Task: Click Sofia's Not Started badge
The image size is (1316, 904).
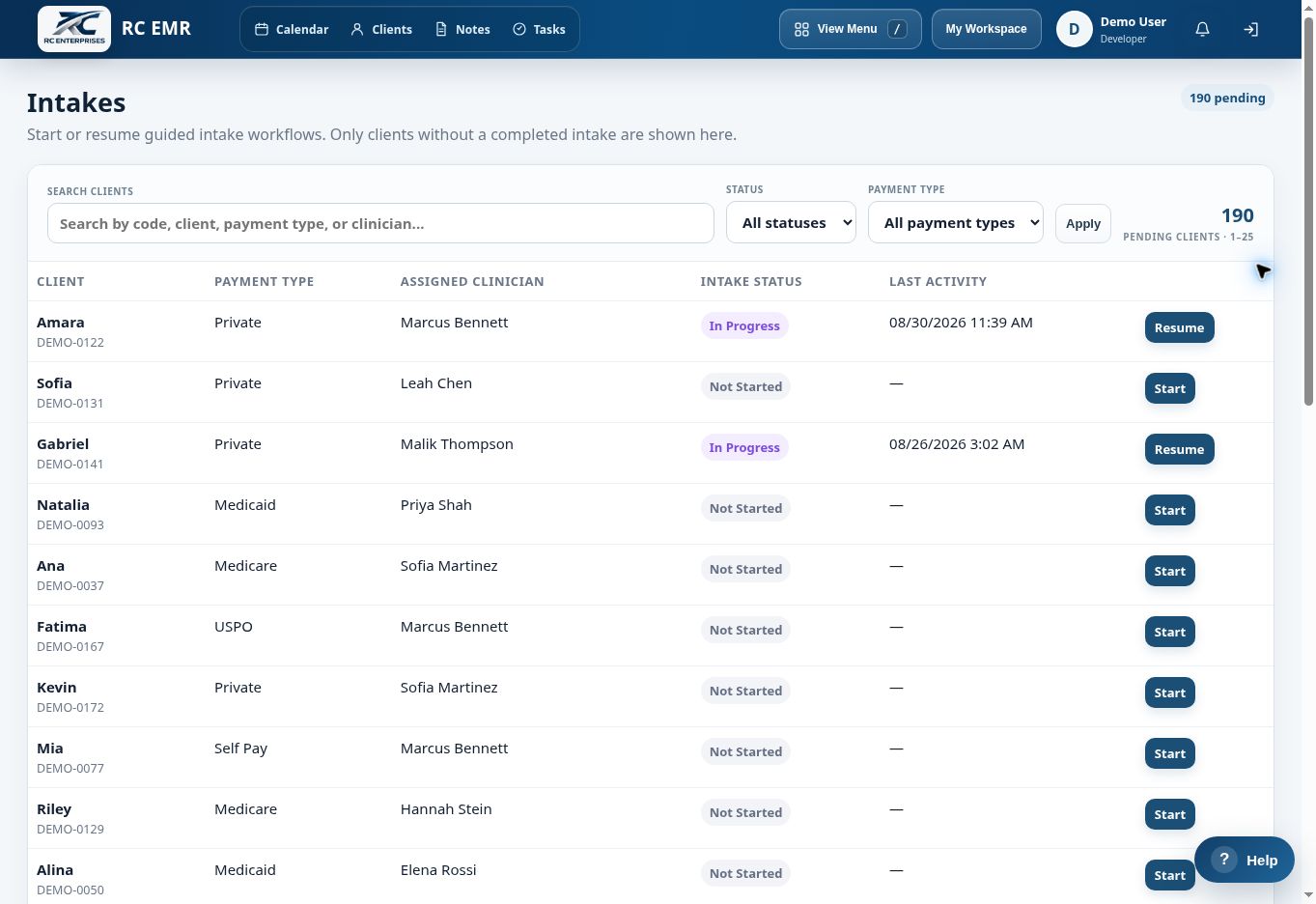Action: [x=745, y=386]
